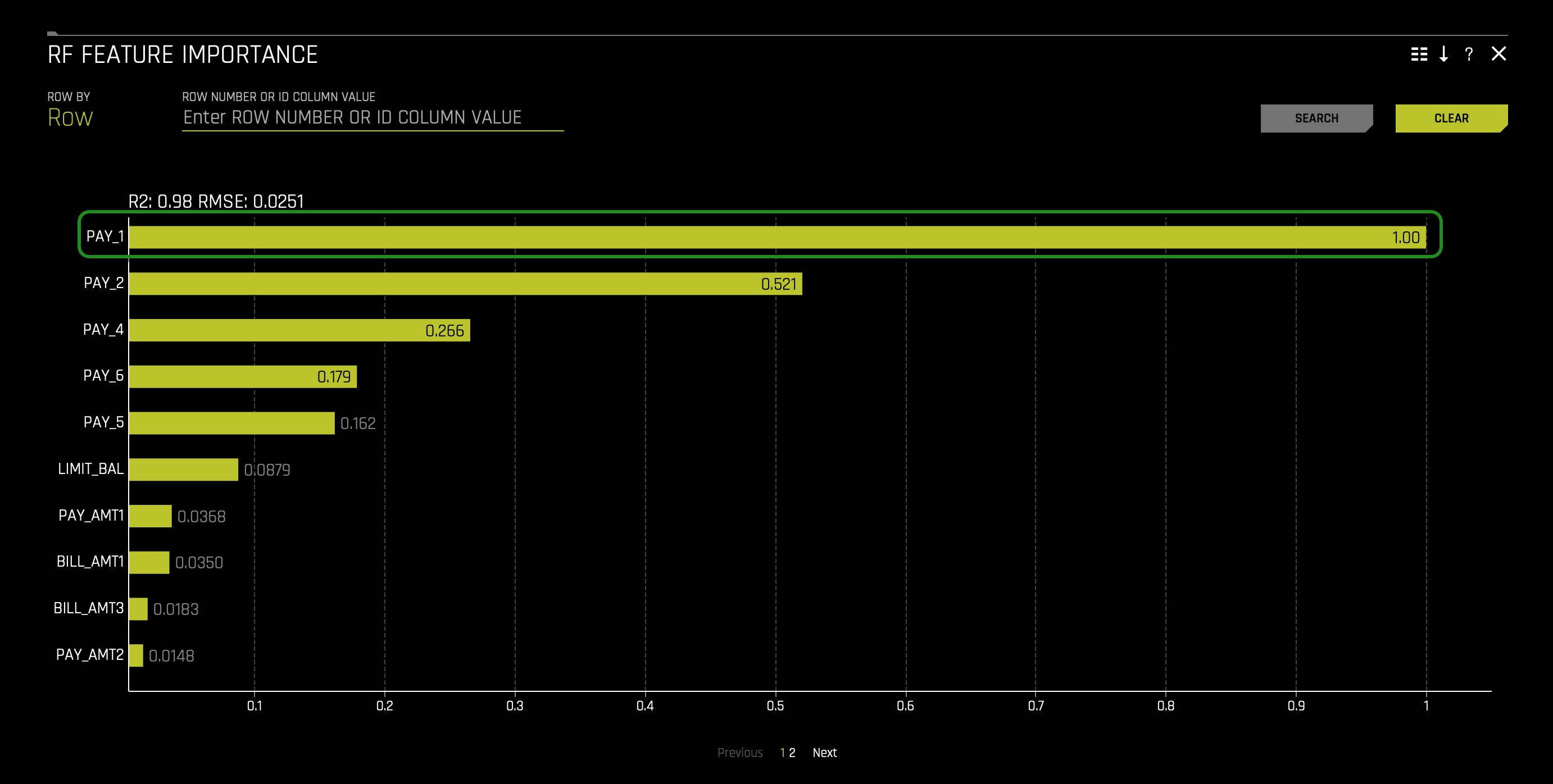Select the BILL_AMT1 importance bar
This screenshot has width=1553, height=784.
(x=149, y=562)
